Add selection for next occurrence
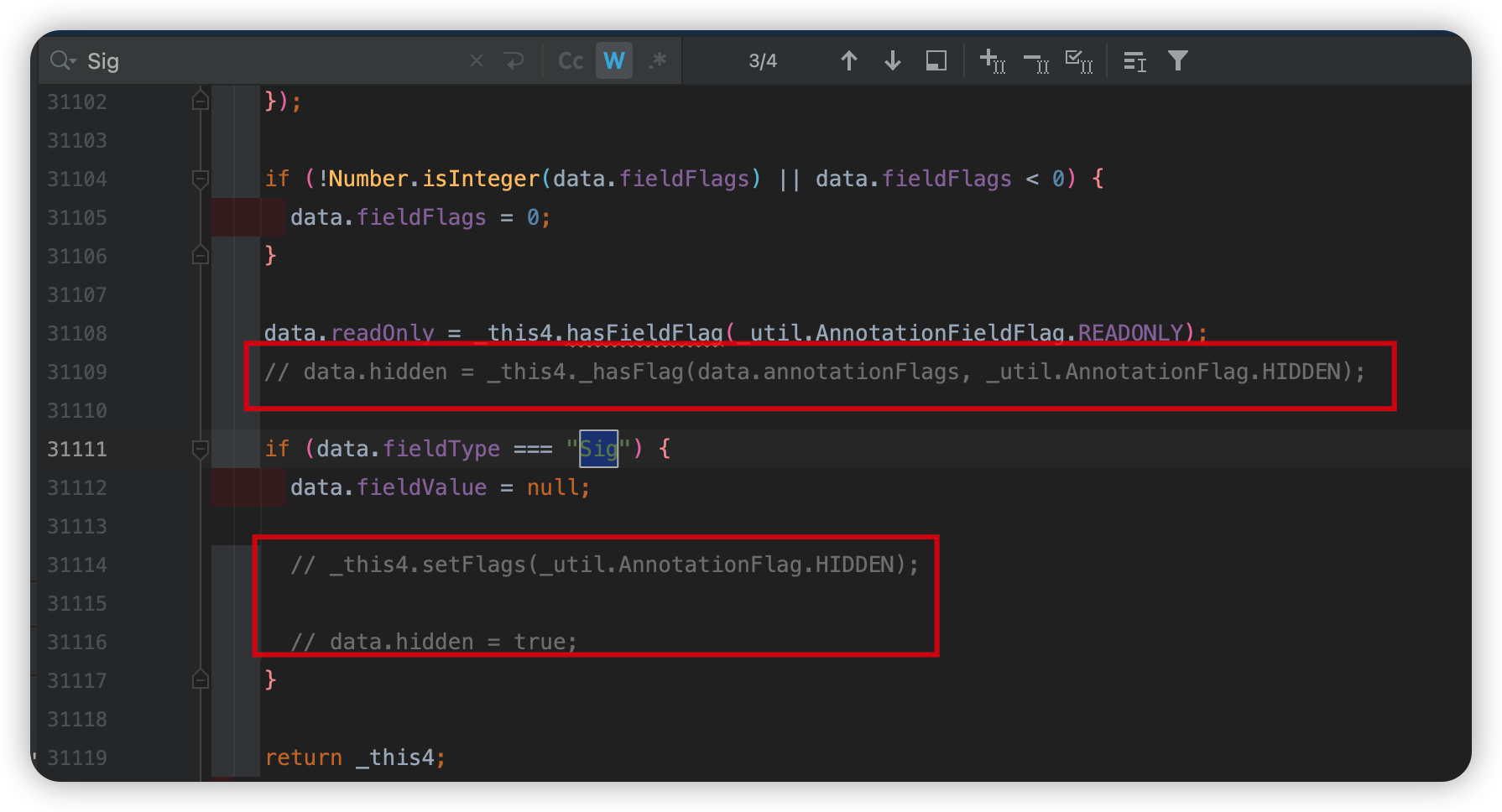This screenshot has height=812, width=1502. 993,60
